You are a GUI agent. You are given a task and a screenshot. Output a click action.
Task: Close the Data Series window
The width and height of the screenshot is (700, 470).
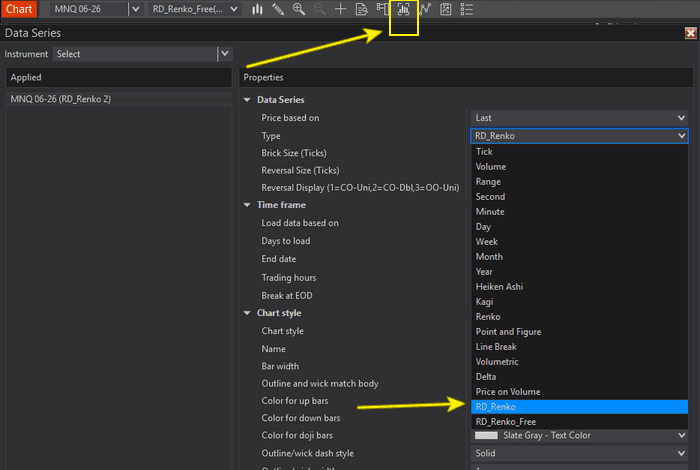690,33
